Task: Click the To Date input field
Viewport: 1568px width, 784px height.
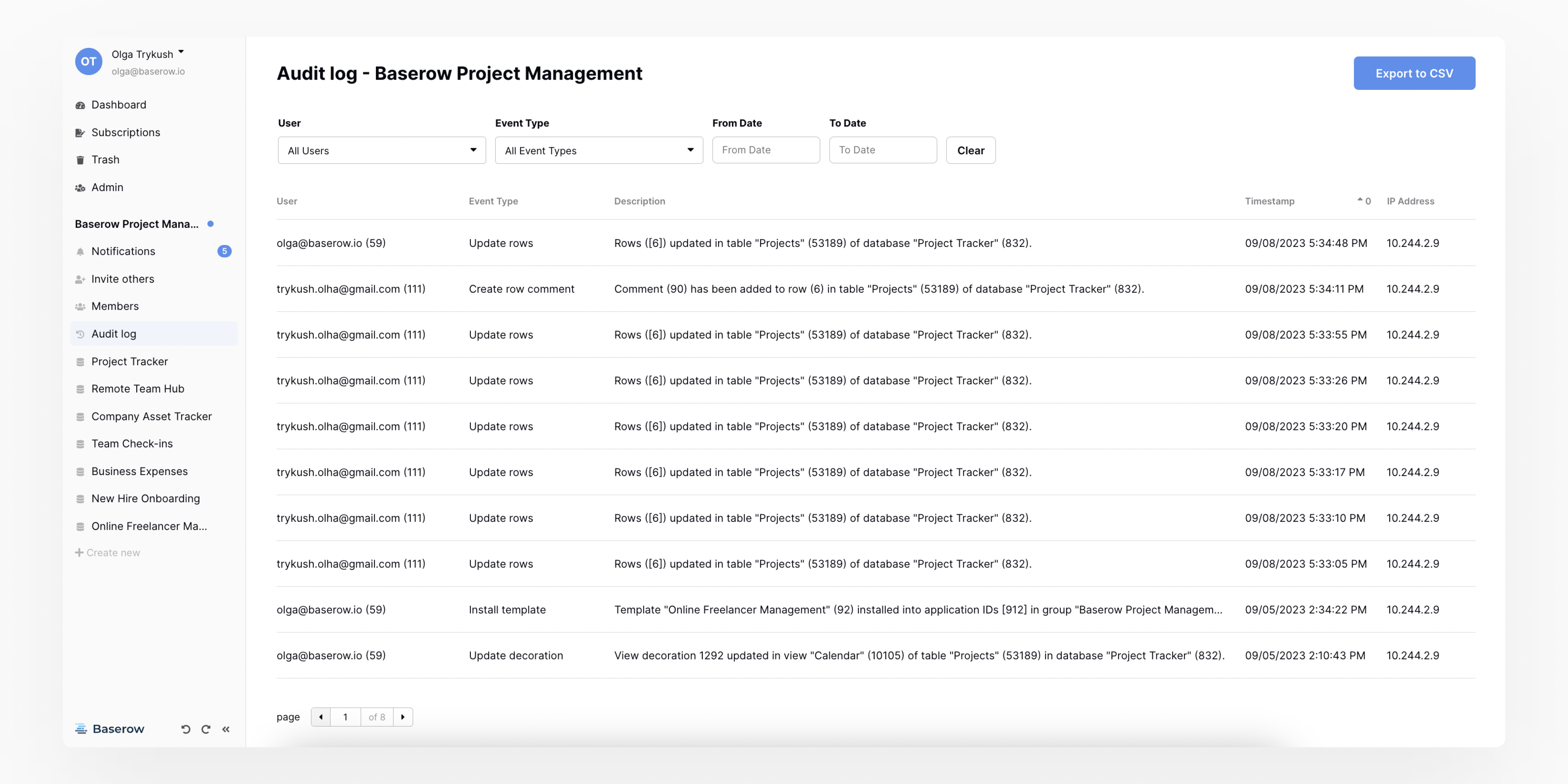Action: pos(883,150)
